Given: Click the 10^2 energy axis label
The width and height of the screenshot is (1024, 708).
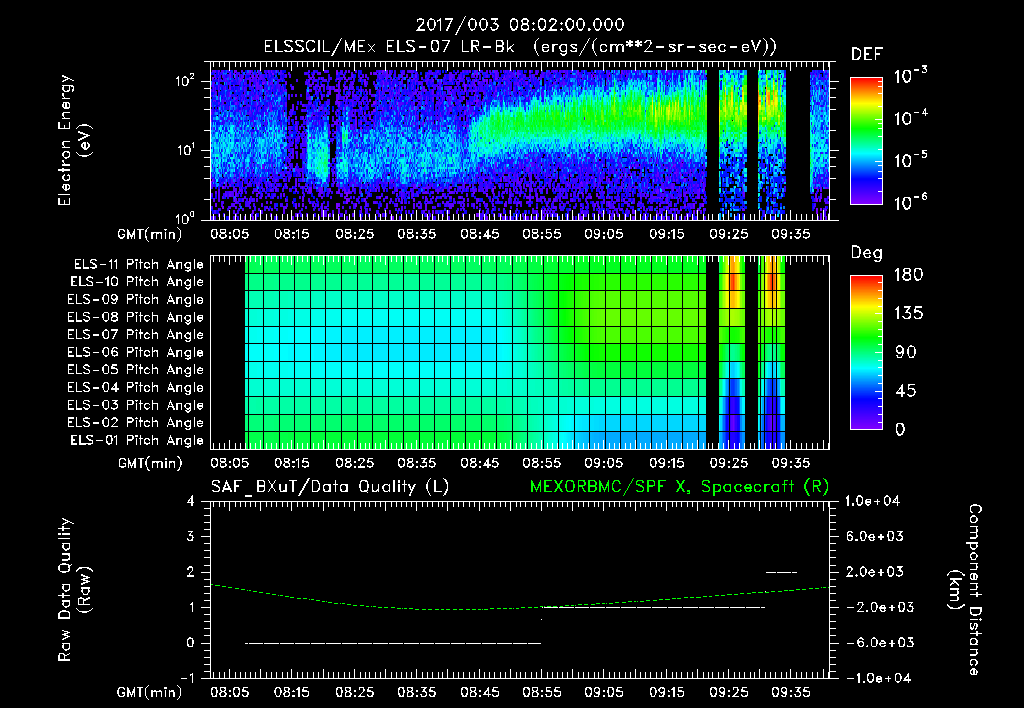Looking at the screenshot, I should [x=185, y=81].
